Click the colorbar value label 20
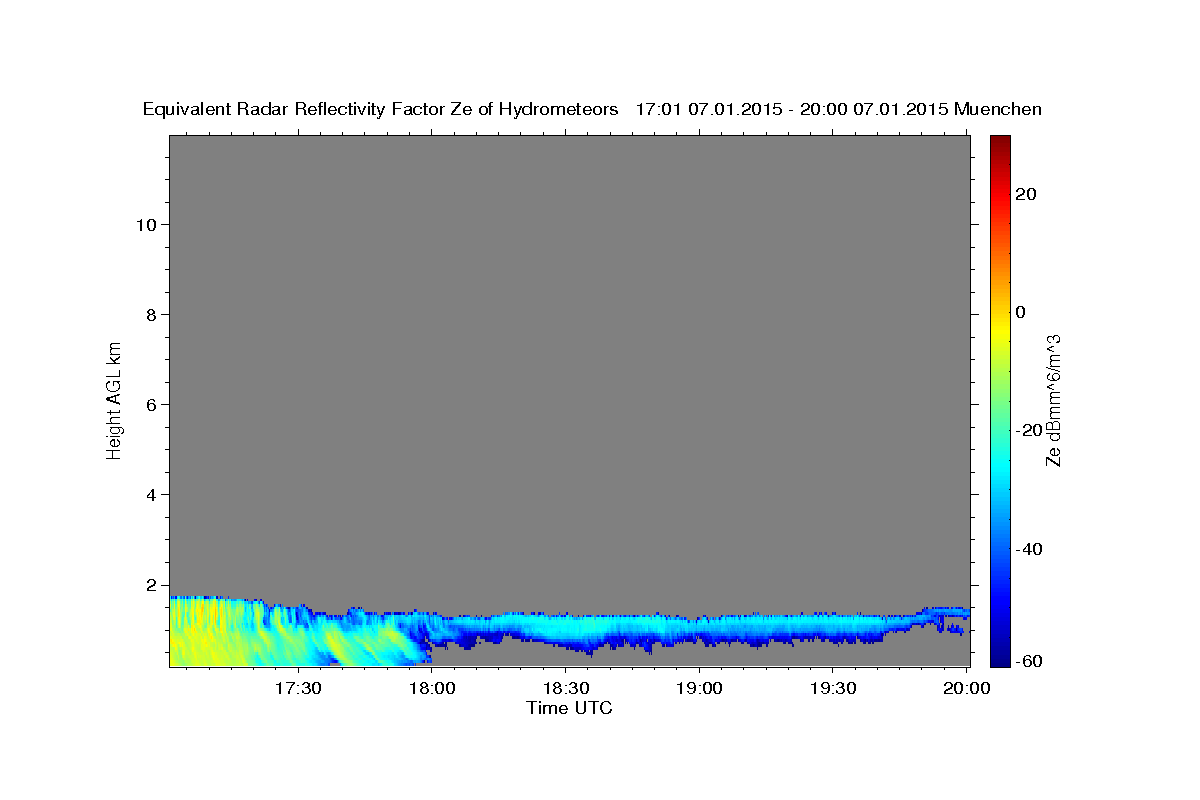1200x800 pixels. pos(1027,194)
